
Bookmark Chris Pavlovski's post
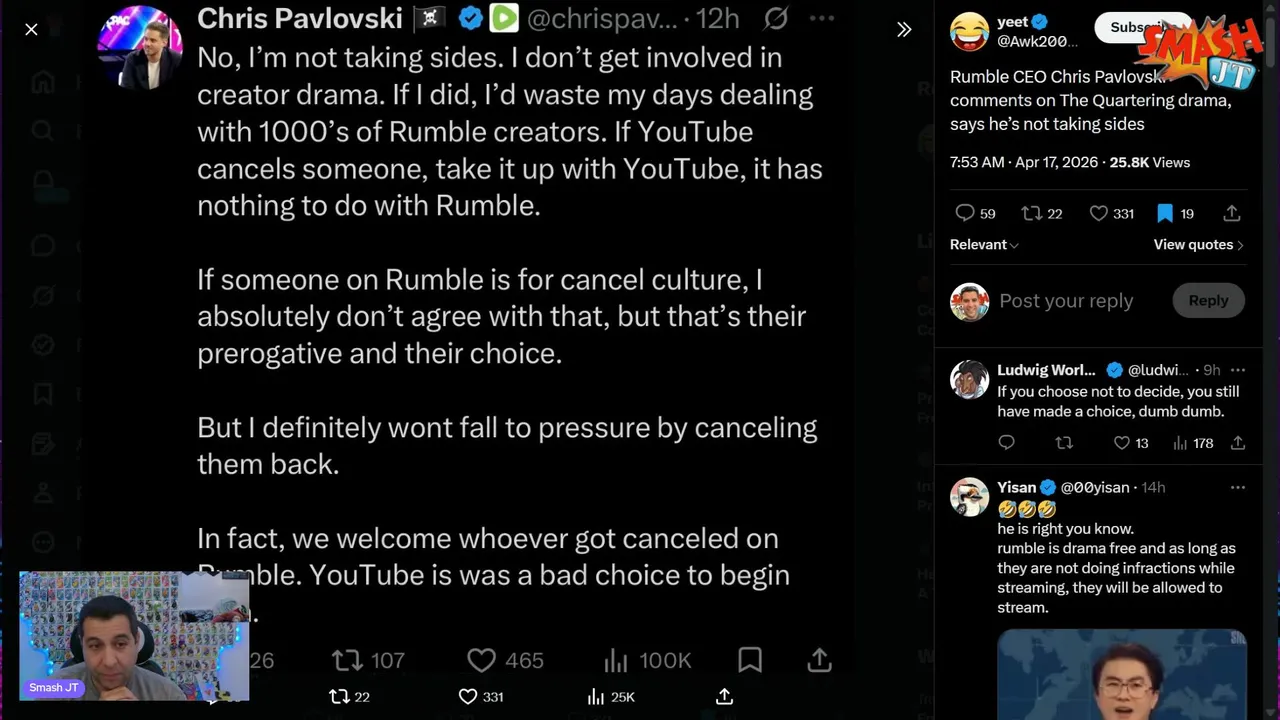[749, 660]
